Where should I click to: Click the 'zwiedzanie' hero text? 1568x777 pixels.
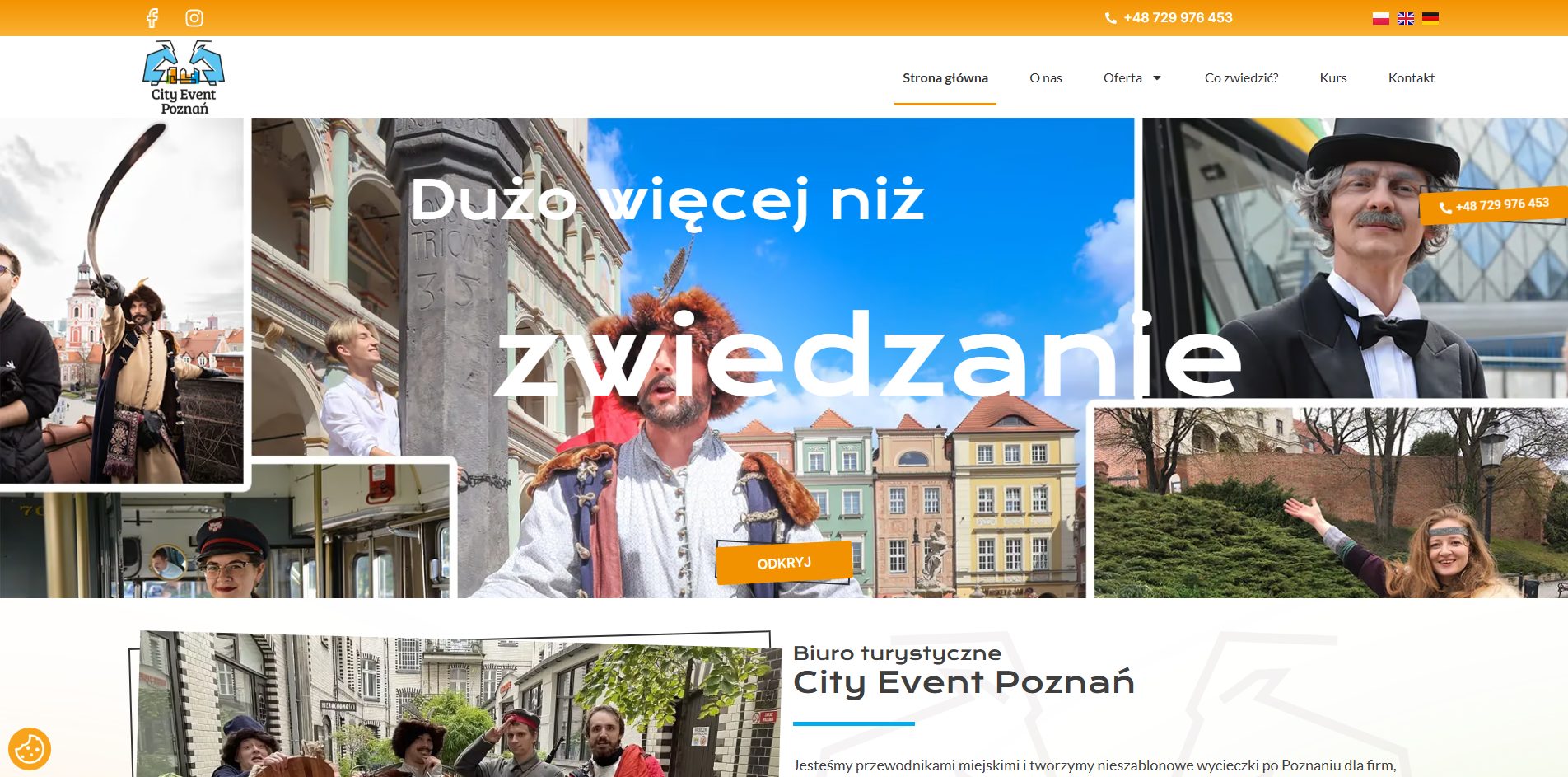click(869, 354)
